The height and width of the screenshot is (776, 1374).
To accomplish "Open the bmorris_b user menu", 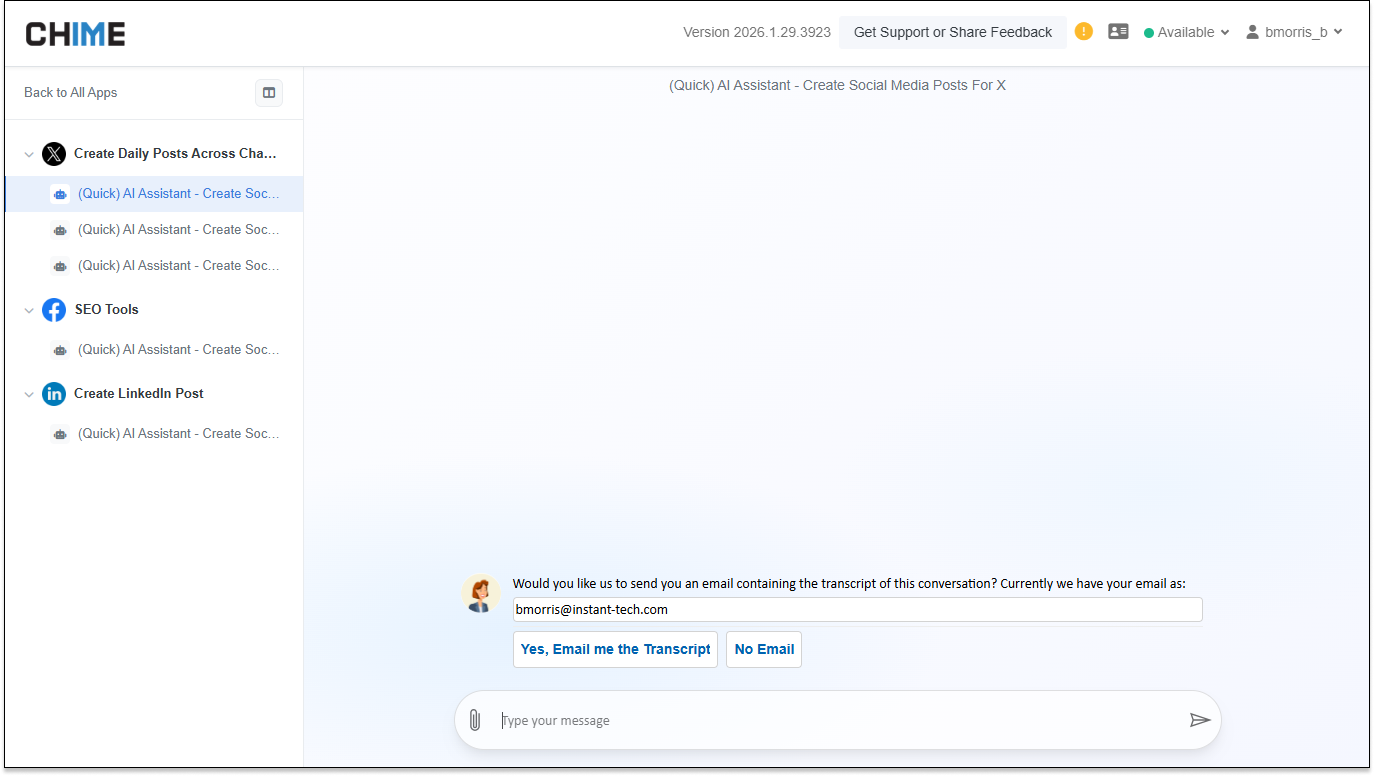I will (x=1294, y=32).
